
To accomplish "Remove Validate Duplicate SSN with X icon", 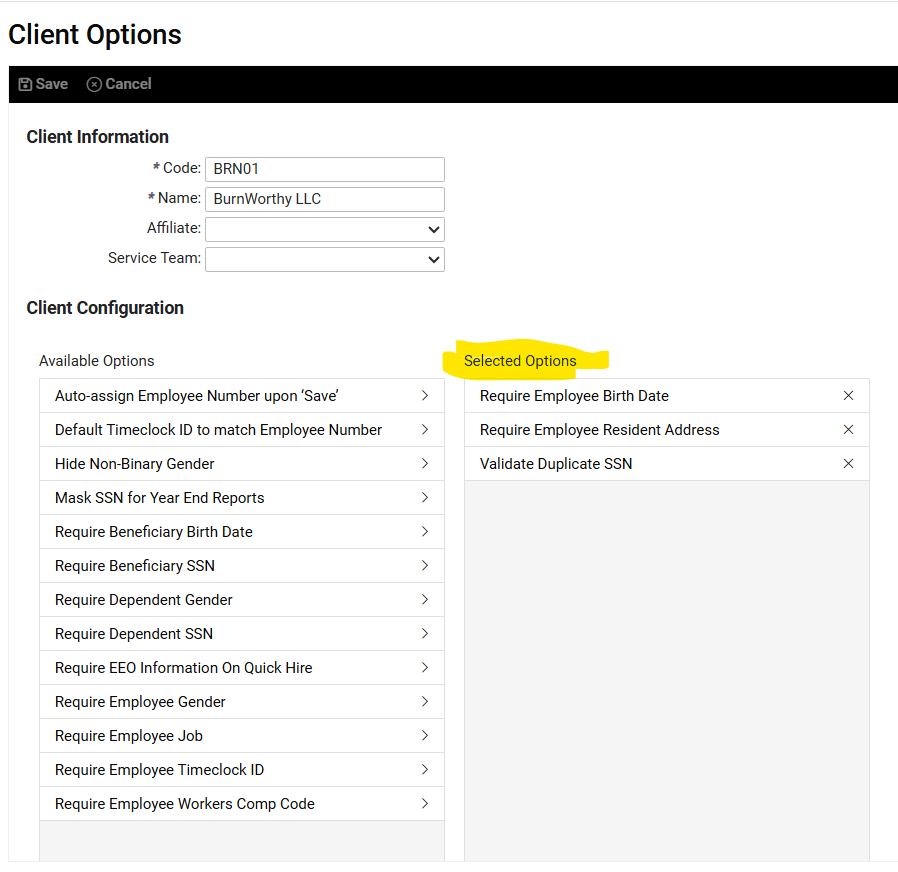I will click(x=848, y=464).
